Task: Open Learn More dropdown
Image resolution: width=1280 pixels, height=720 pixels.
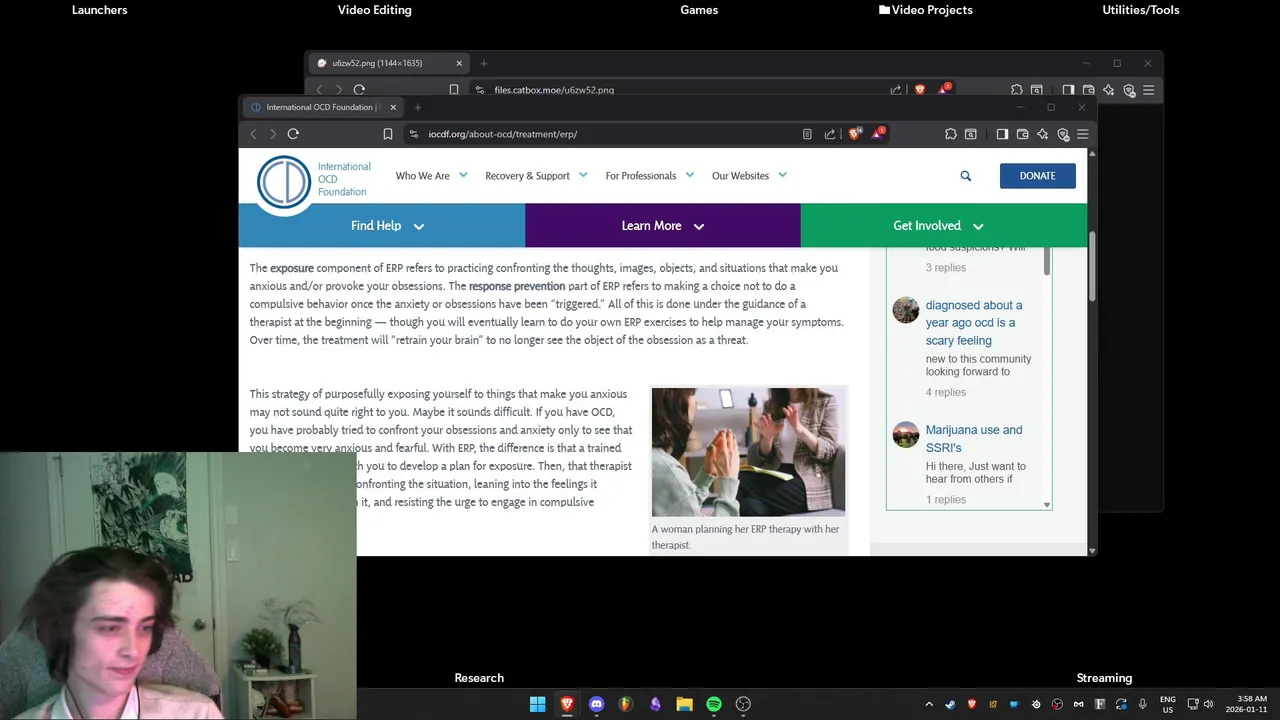Action: (663, 226)
